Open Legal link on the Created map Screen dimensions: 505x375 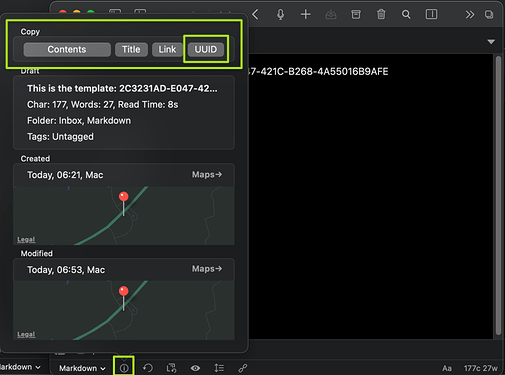[x=26, y=239]
